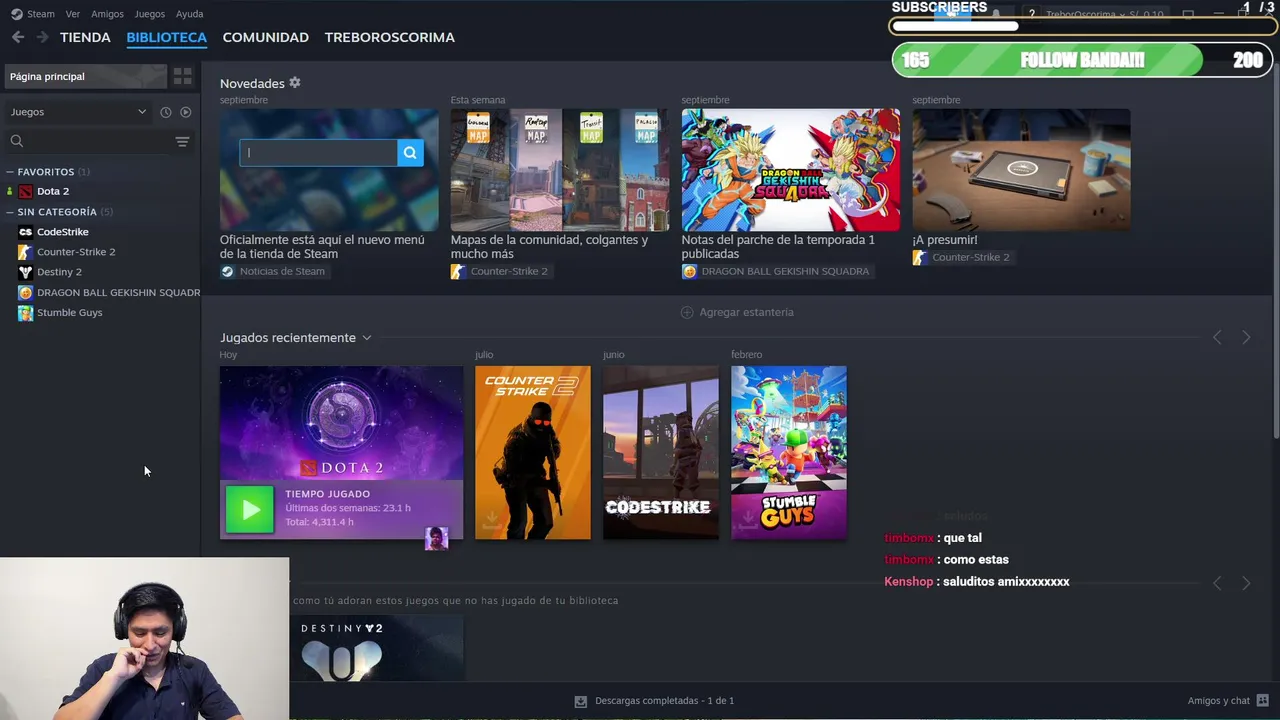Show the next items in the lower shelf
The image size is (1280, 720).
pyautogui.click(x=1246, y=583)
